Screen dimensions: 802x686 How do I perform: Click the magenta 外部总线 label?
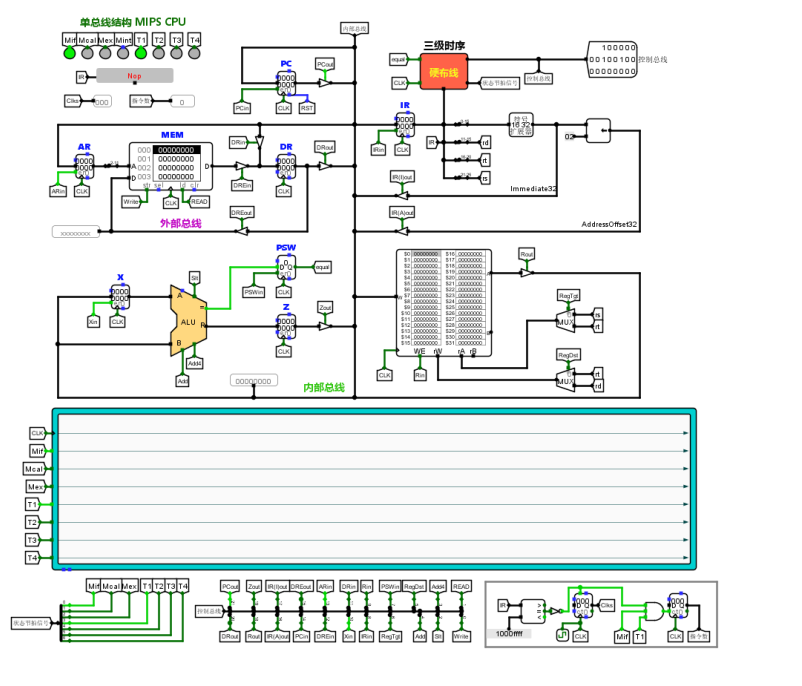(181, 224)
